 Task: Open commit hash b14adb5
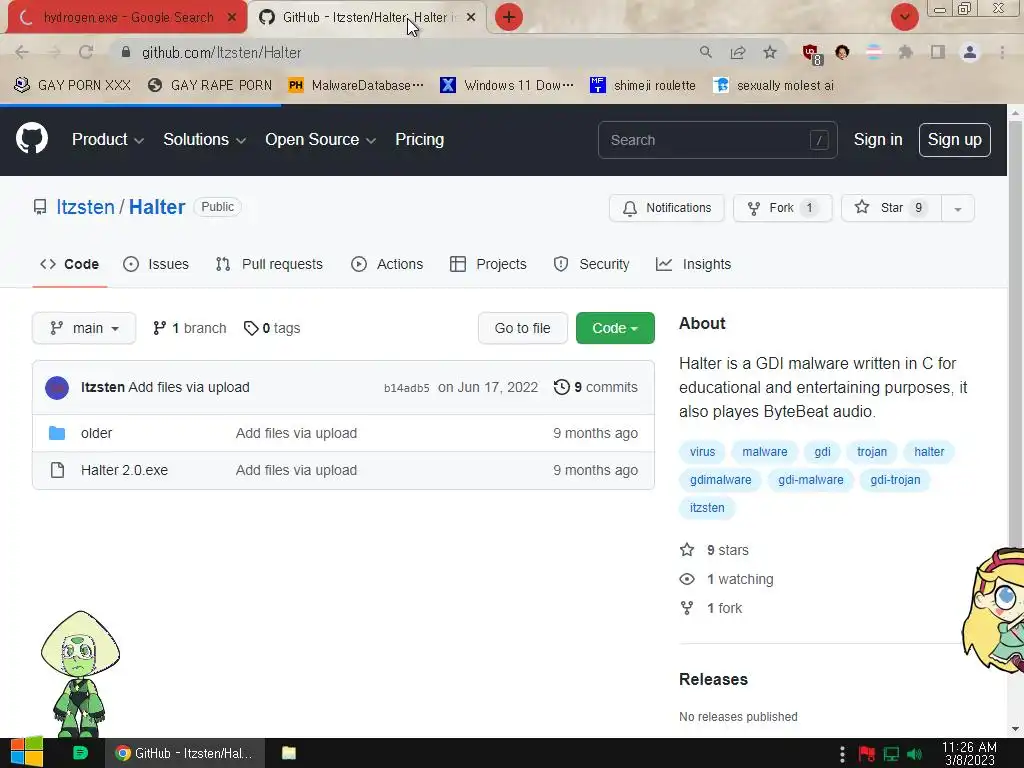click(406, 388)
